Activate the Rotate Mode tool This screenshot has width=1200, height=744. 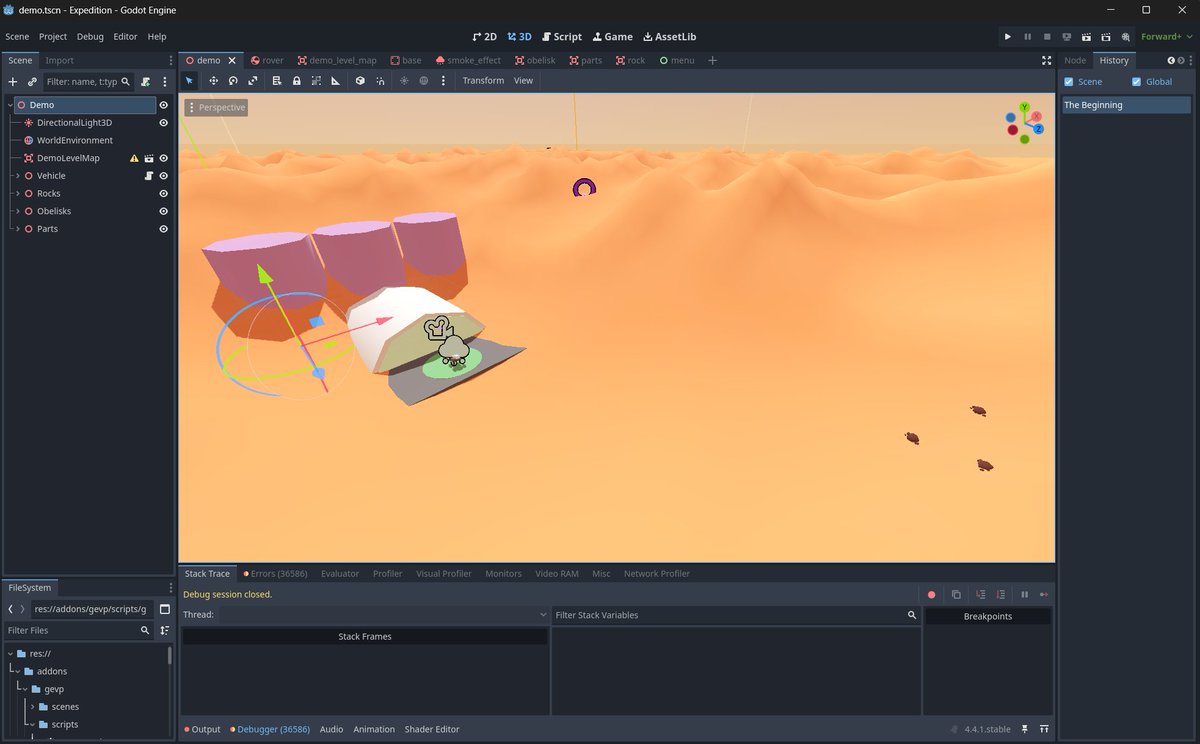click(233, 80)
